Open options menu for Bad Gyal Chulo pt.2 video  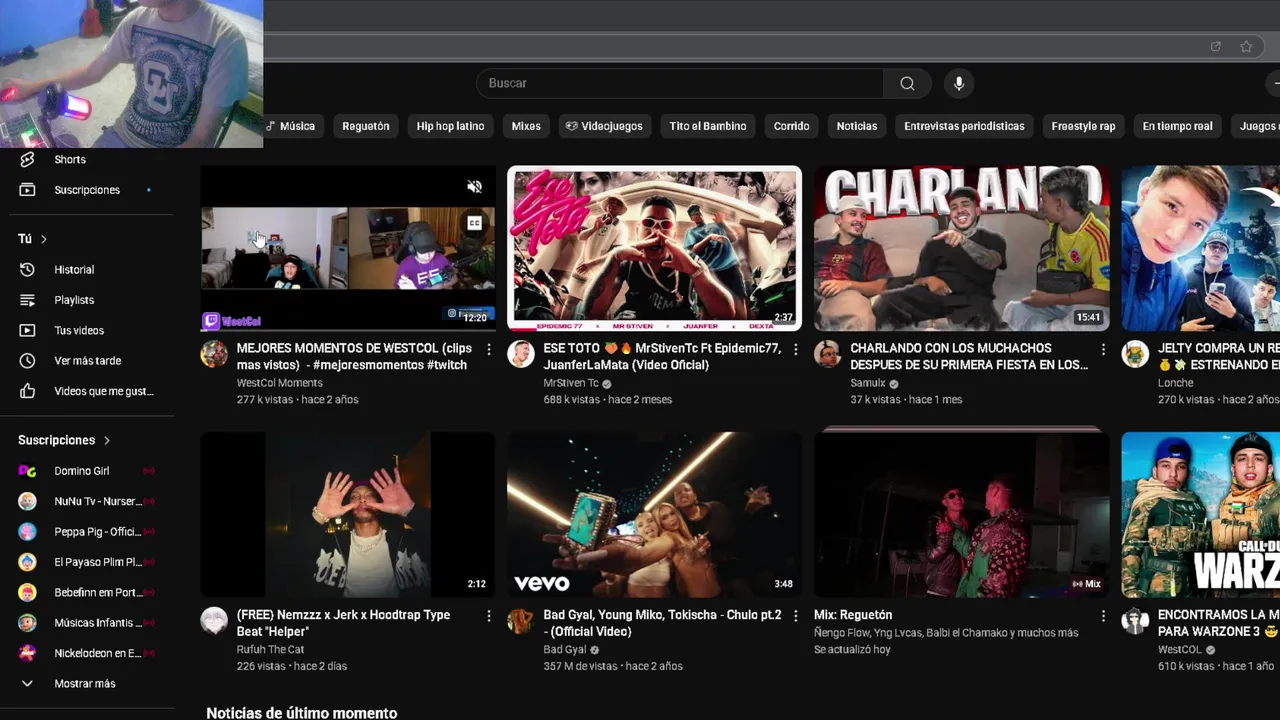[795, 616]
